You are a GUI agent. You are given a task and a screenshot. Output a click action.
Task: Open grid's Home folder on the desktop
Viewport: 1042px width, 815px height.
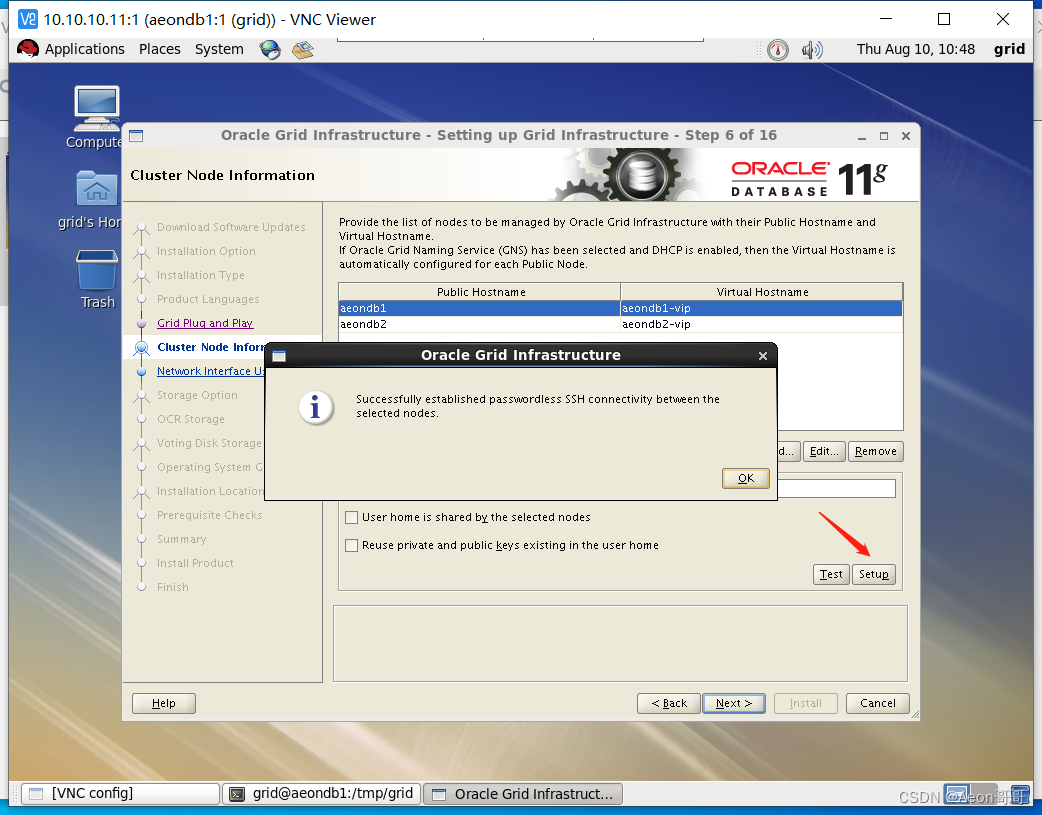pyautogui.click(x=95, y=188)
